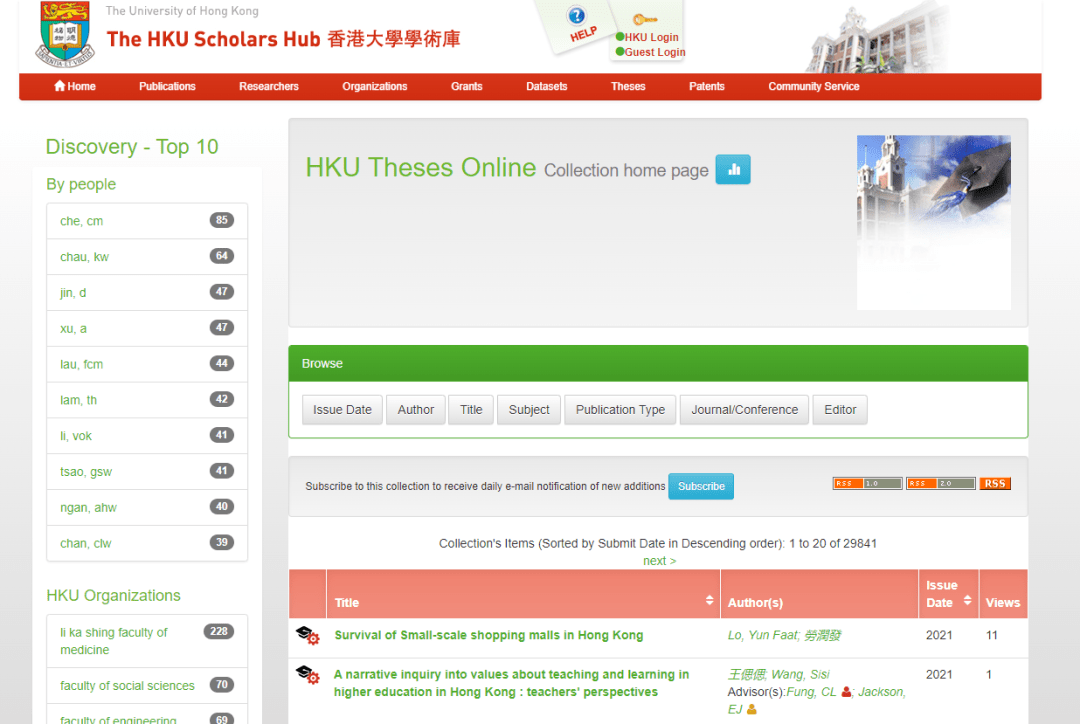The height and width of the screenshot is (724, 1080).
Task: Open the RSS 2.0 feed badge
Action: (x=940, y=484)
